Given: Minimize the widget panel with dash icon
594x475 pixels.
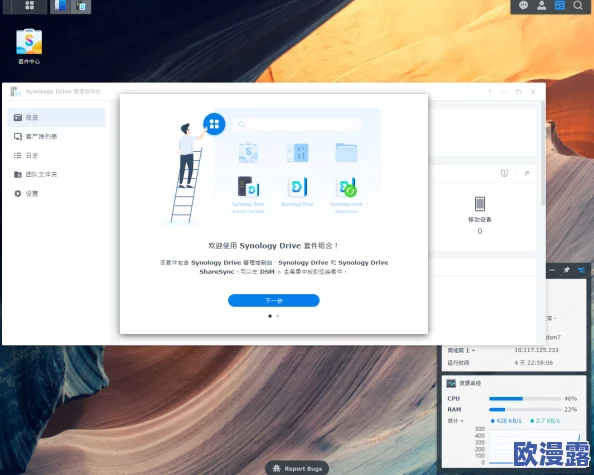Looking at the screenshot, I should pos(552,270).
